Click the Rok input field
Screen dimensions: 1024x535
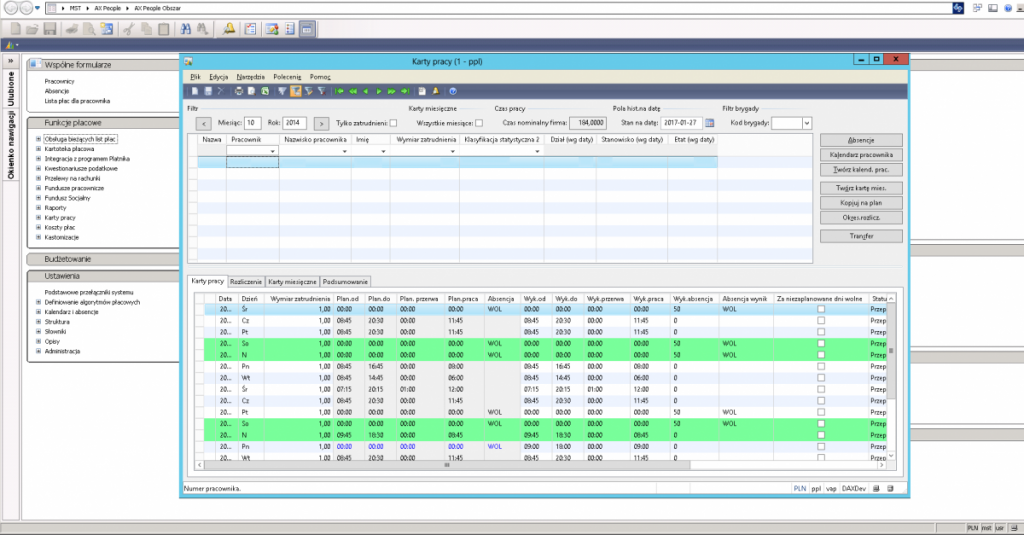click(293, 123)
